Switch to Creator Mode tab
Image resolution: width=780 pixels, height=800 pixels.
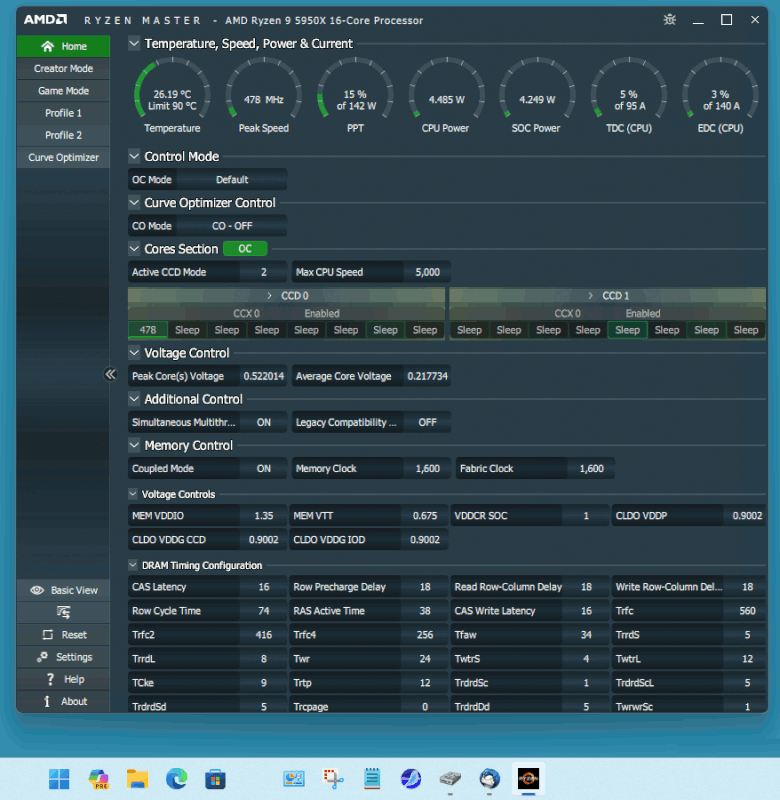pos(63,68)
